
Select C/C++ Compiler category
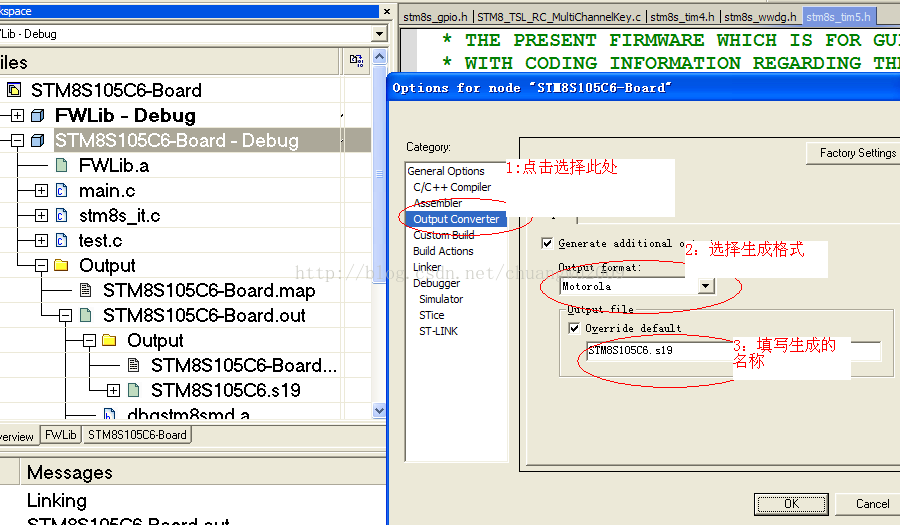pyautogui.click(x=452, y=187)
